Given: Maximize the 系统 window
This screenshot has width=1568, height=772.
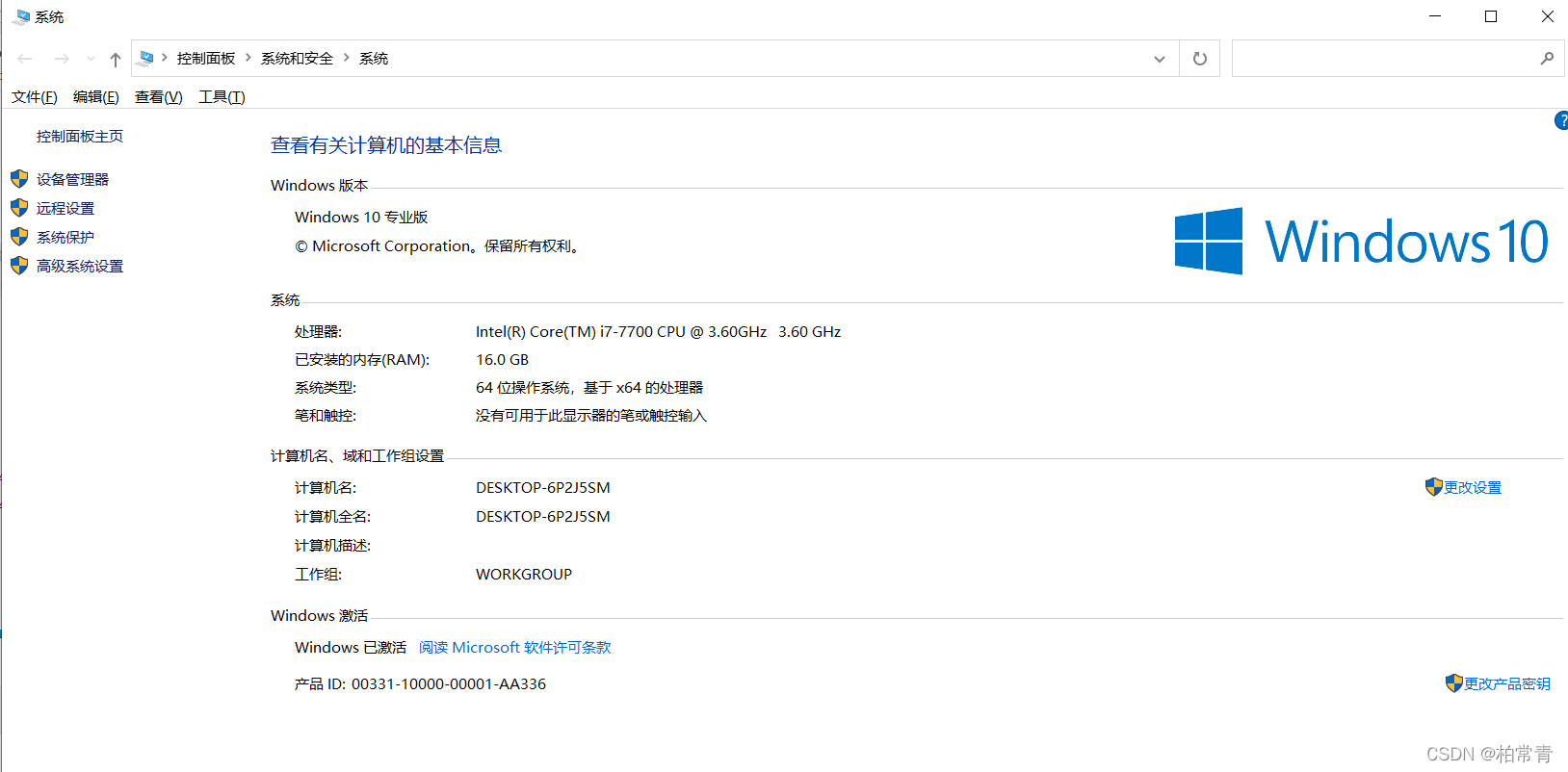Looking at the screenshot, I should tap(1491, 16).
